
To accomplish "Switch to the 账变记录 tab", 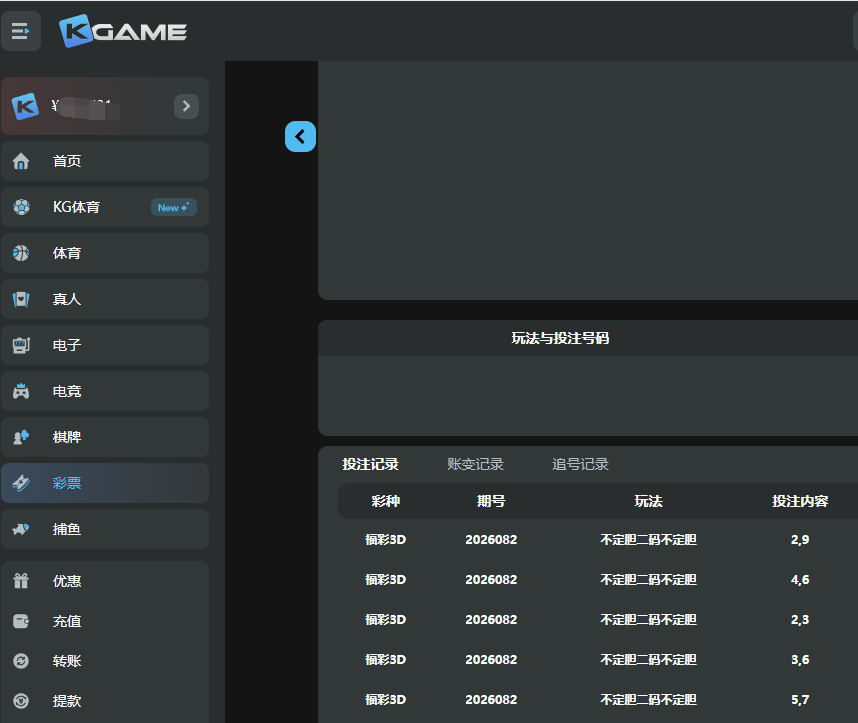I will [x=475, y=464].
